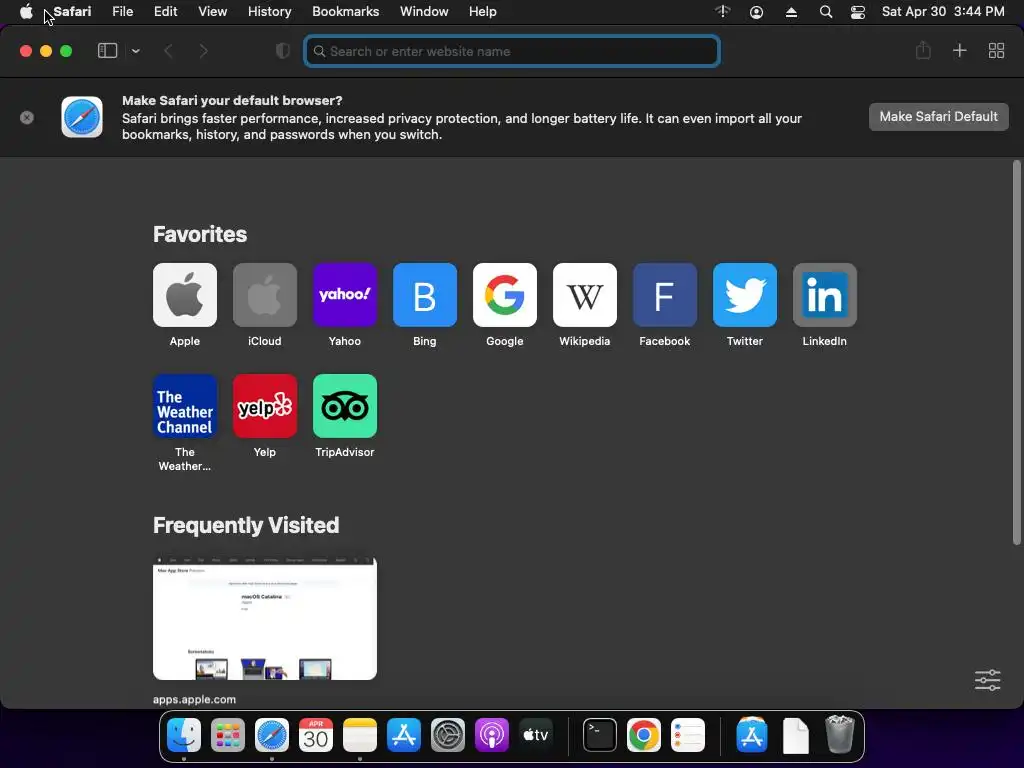
Task: Open the TripAdvisor favorite tile
Action: coord(345,406)
